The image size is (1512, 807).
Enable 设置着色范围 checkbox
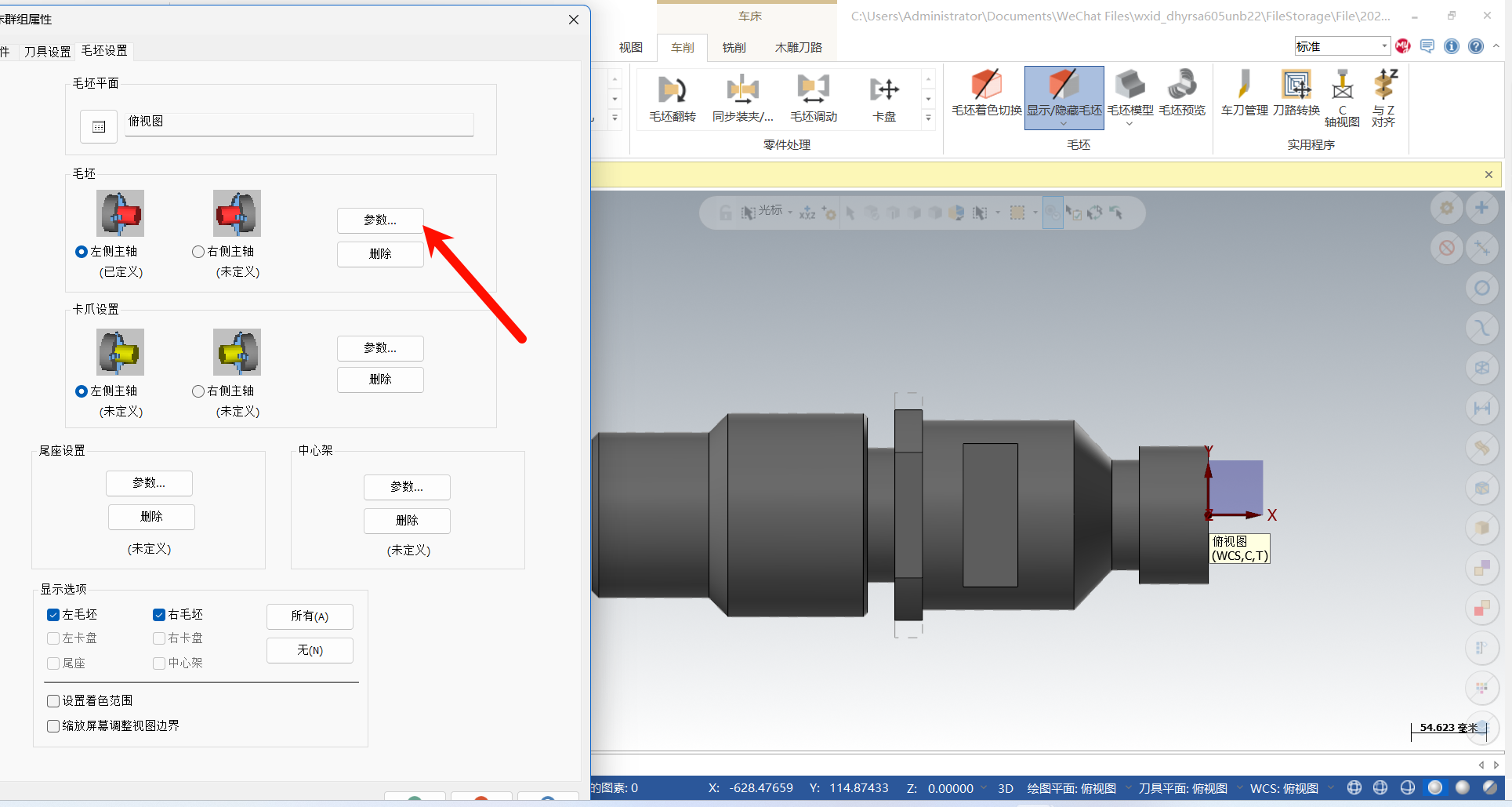pyautogui.click(x=53, y=701)
